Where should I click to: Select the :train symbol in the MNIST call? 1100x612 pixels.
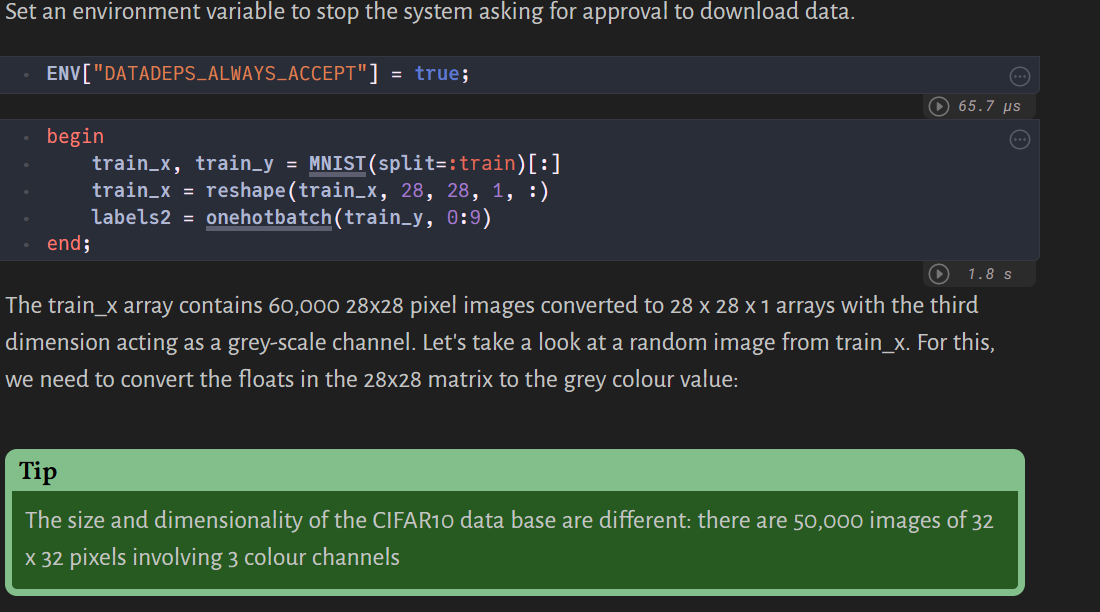[x=483, y=163]
